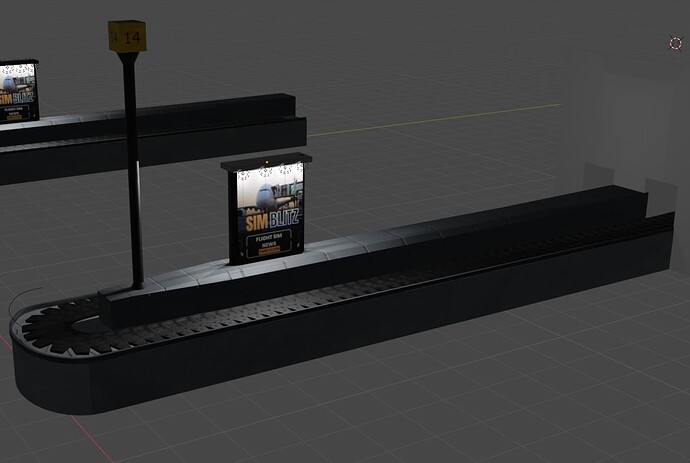
Task: Click the orange origin dot atop center billboard
Action: (x=266, y=161)
